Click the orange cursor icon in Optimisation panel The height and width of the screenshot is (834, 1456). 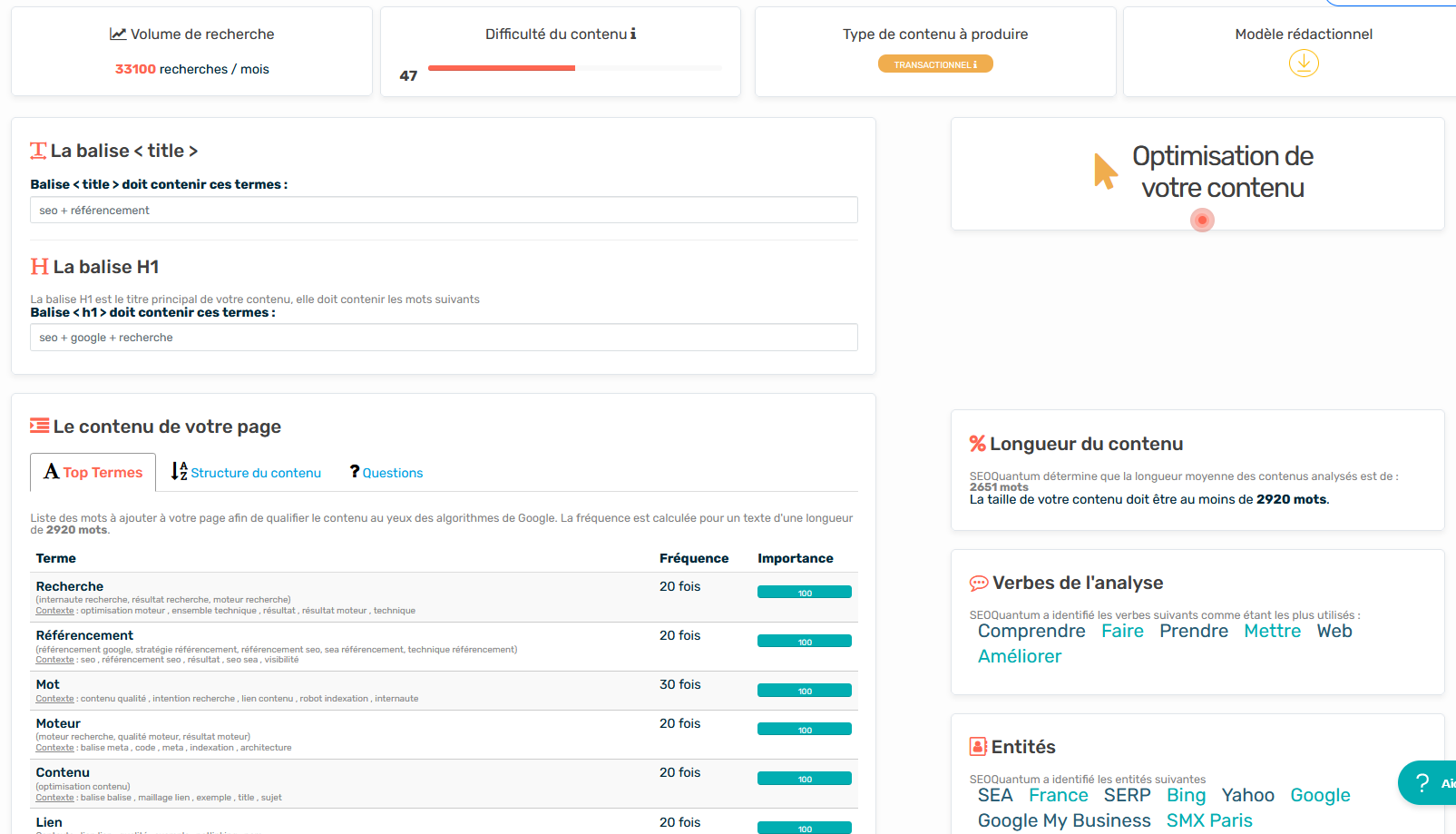coord(1105,171)
